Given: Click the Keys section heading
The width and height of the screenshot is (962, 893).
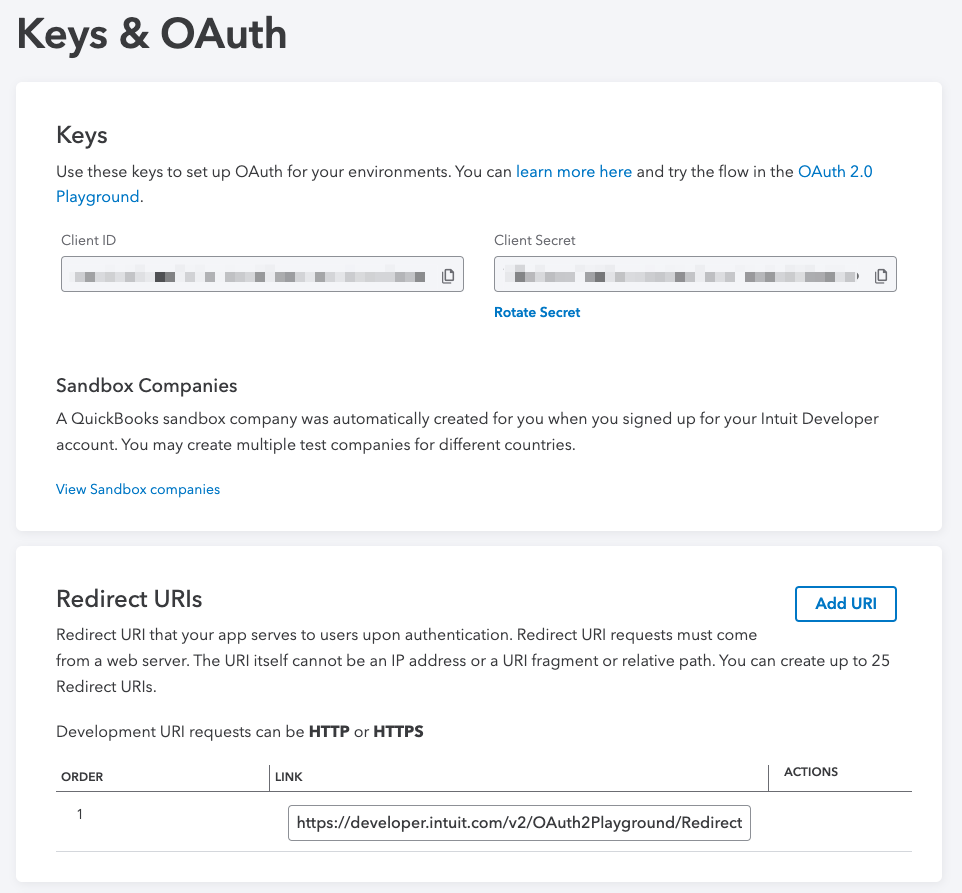Looking at the screenshot, I should tap(82, 135).
